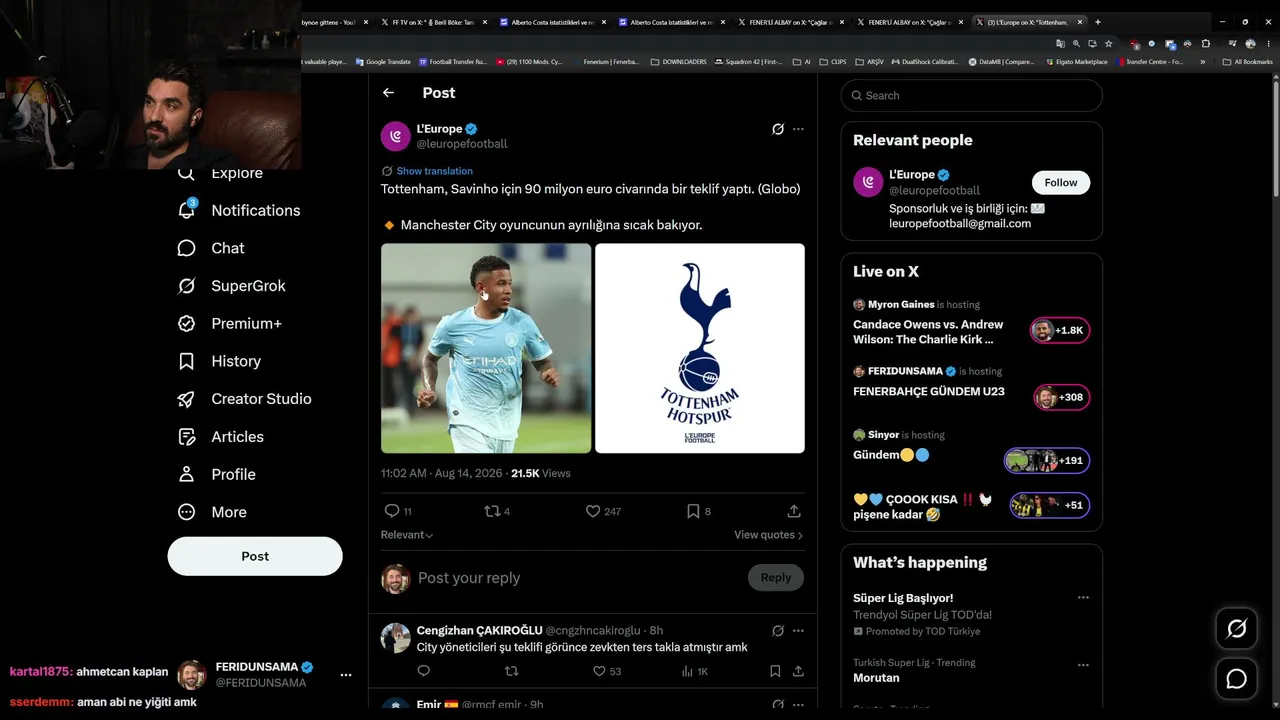Screen dimensions: 1280x720
Task: Open the Chat bubble icon in sidebar
Action: [x=186, y=248]
